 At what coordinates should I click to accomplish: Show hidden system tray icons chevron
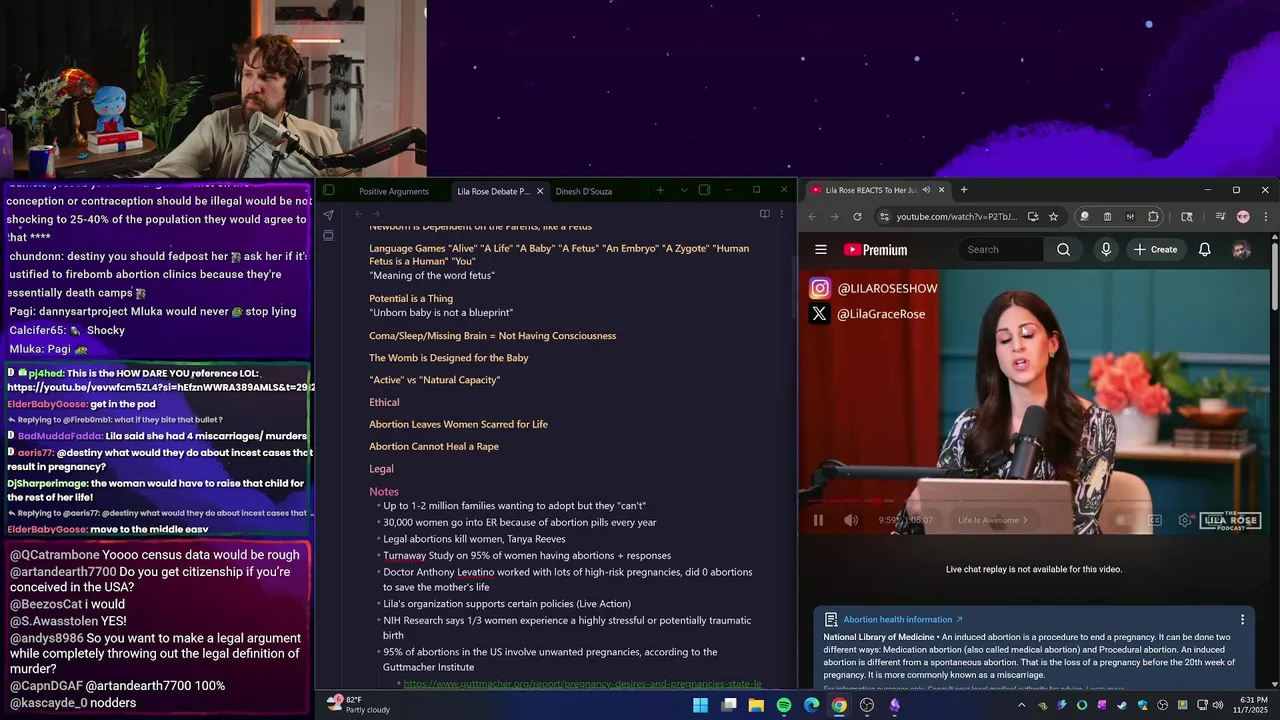pos(1022,705)
